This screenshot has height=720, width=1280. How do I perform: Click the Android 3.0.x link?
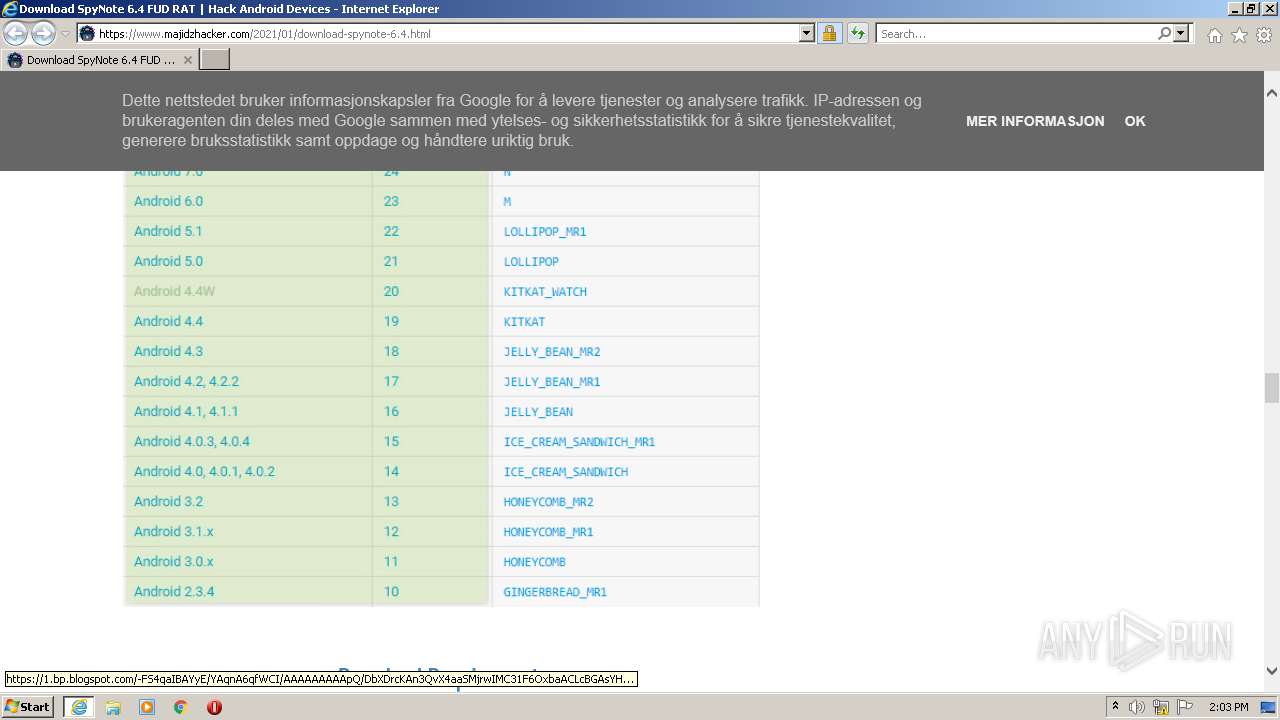coord(173,561)
